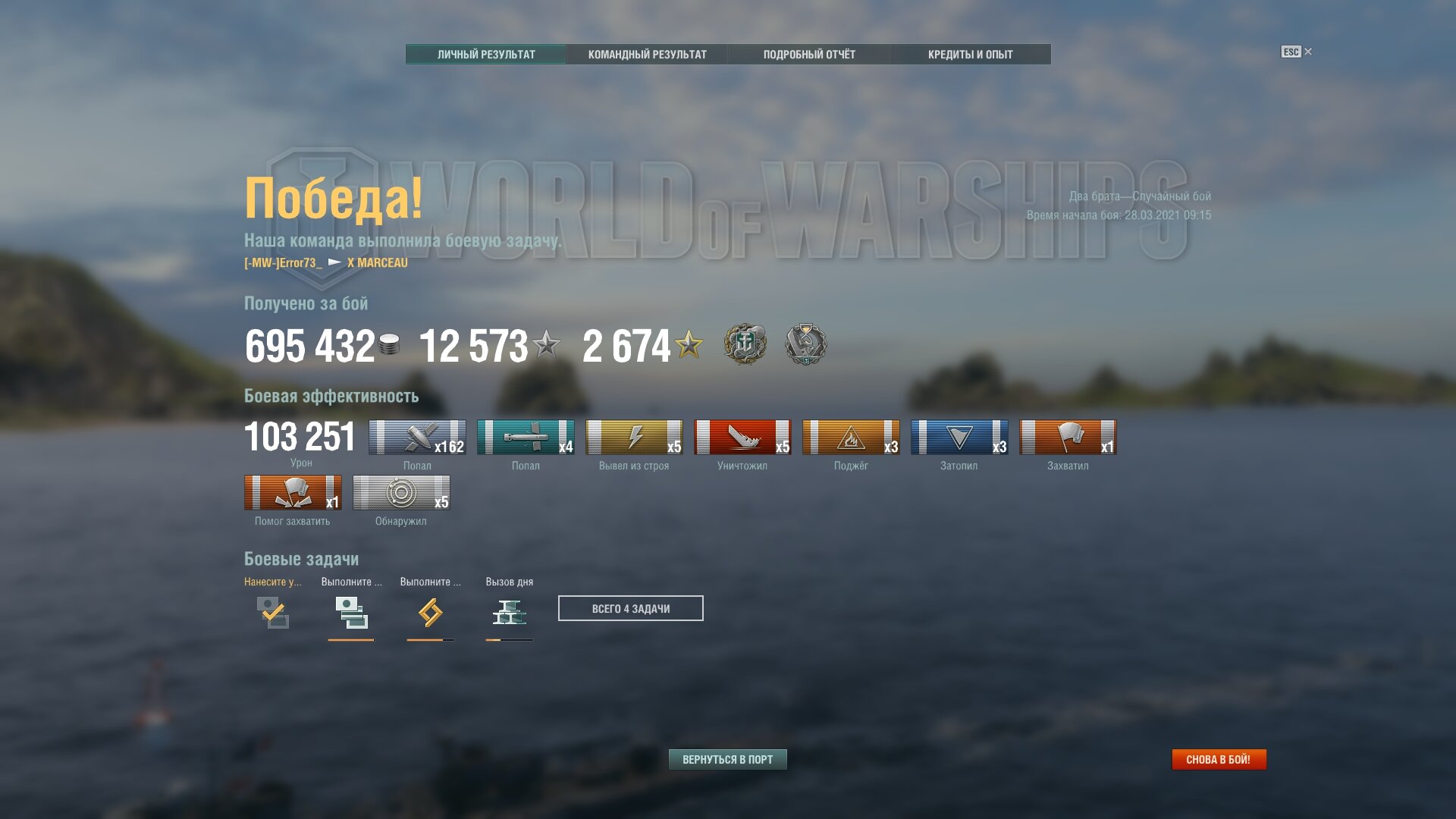Image resolution: width=1456 pixels, height=819 pixels.
Task: Click the first achievement medal next to experience
Action: coord(745,344)
